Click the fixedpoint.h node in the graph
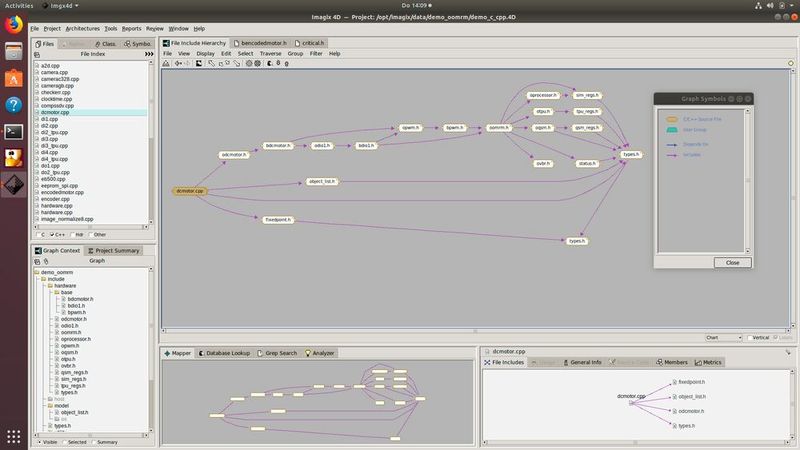Image resolution: width=800 pixels, height=450 pixels. (278, 220)
